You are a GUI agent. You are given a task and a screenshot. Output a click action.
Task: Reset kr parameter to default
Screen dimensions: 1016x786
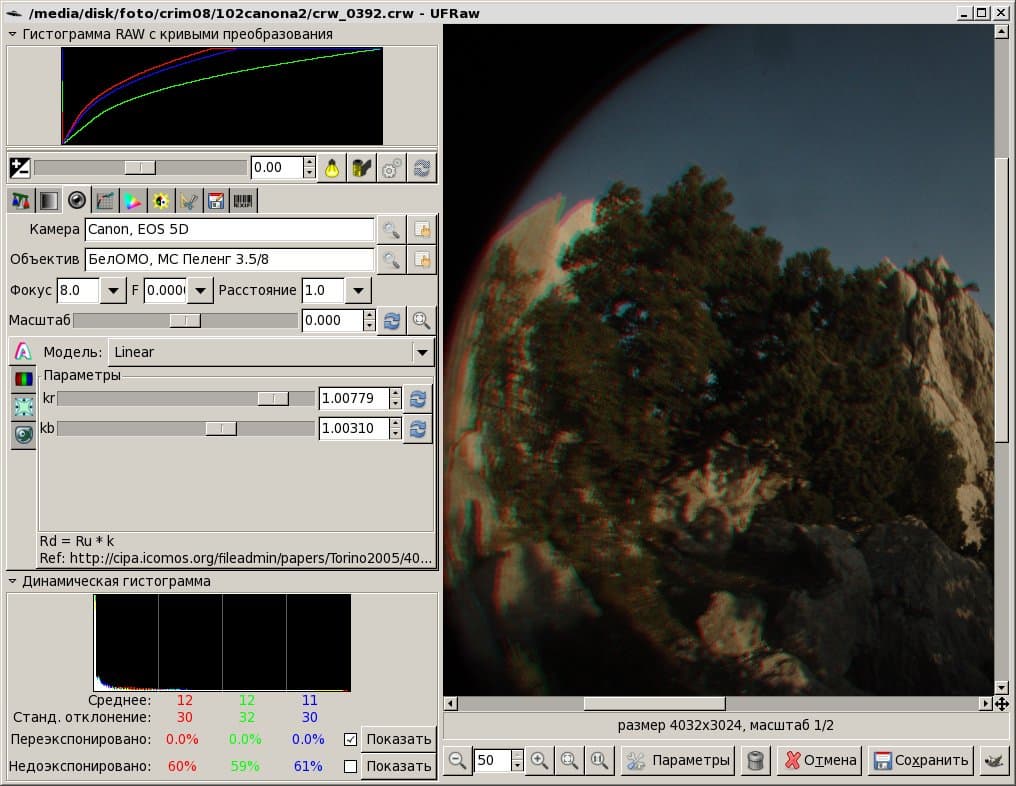pyautogui.click(x=418, y=399)
